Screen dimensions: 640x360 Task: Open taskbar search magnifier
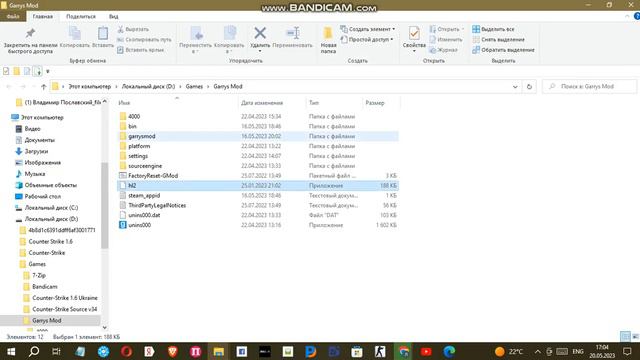(34, 351)
